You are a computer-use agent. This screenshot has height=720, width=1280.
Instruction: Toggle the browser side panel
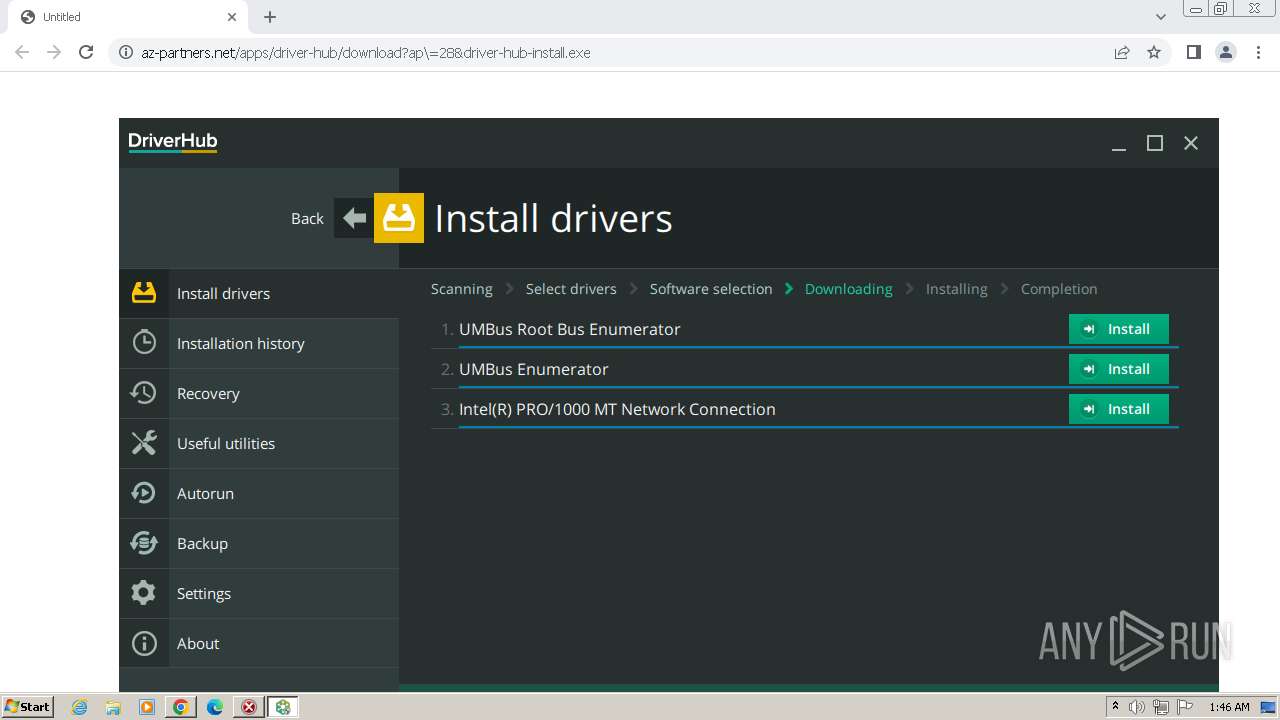pos(1193,52)
